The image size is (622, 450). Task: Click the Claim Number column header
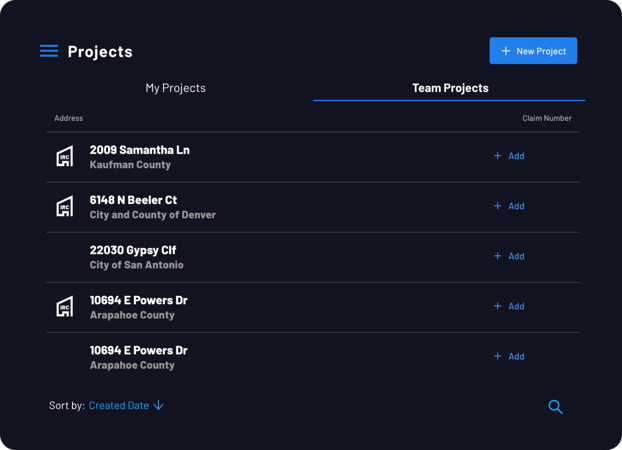(547, 118)
